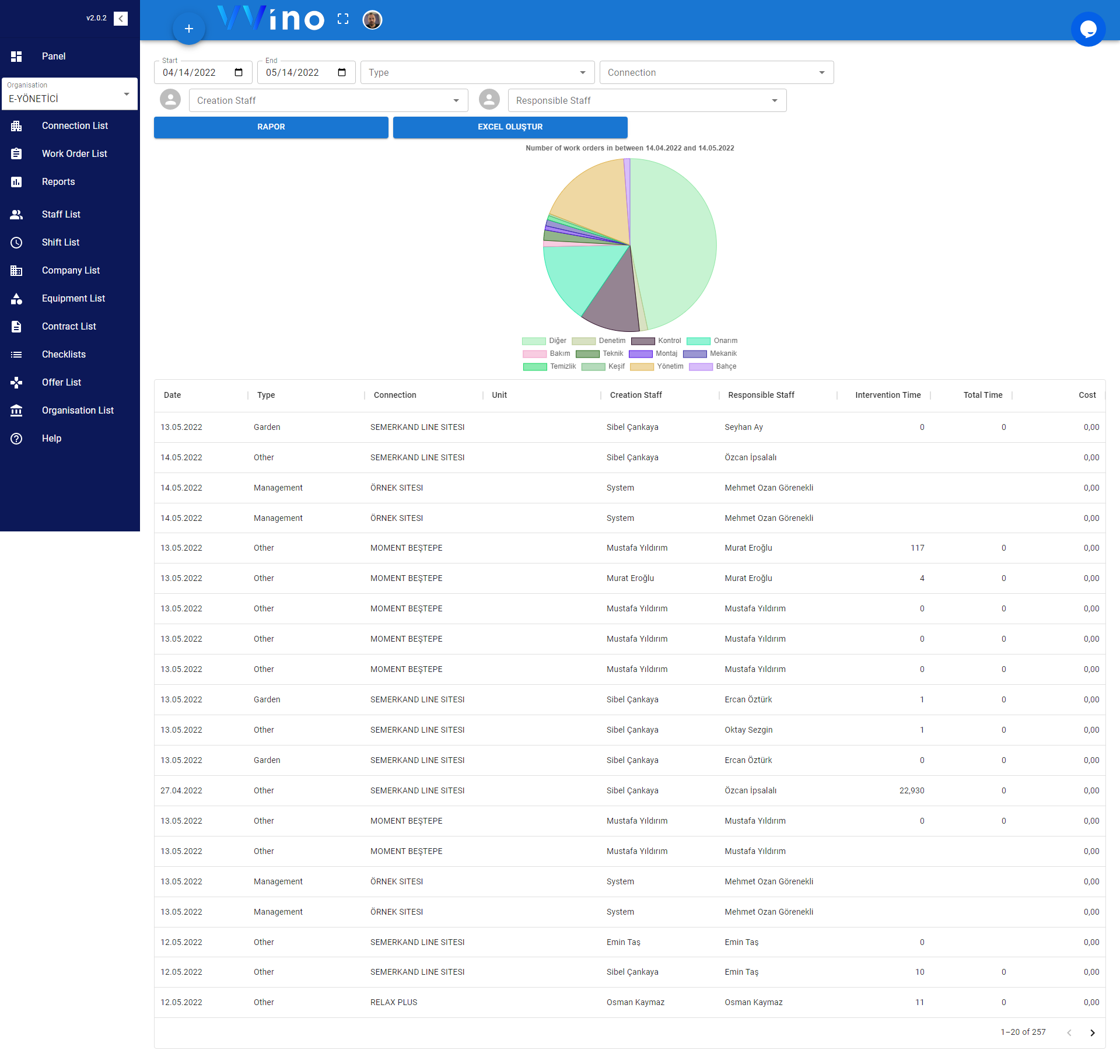Image resolution: width=1120 pixels, height=1064 pixels.
Task: Go to the next page of results
Action: [x=1093, y=1032]
